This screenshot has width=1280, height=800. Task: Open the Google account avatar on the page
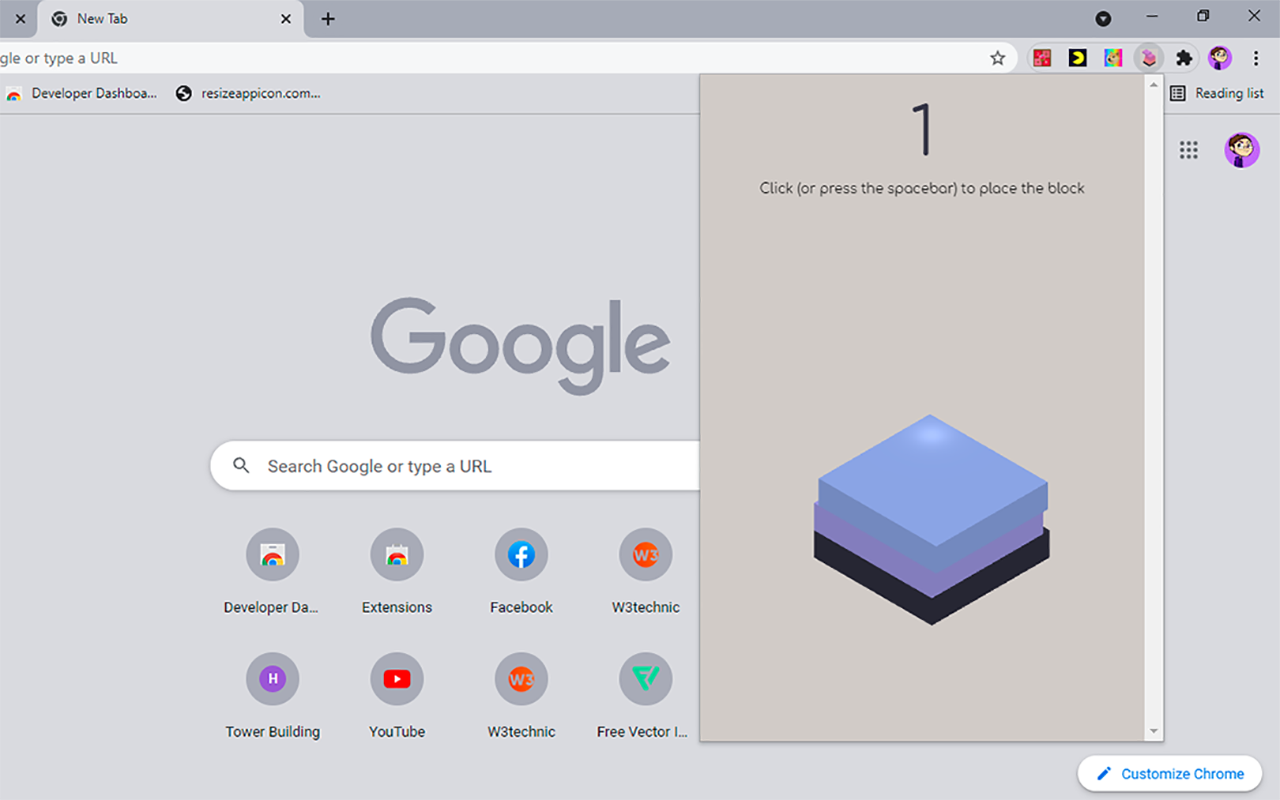coord(1242,150)
